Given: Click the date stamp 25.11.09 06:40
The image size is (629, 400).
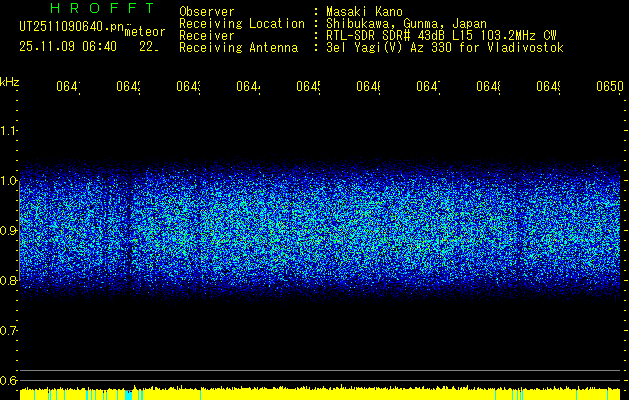Looking at the screenshot, I should pyautogui.click(x=68, y=47).
